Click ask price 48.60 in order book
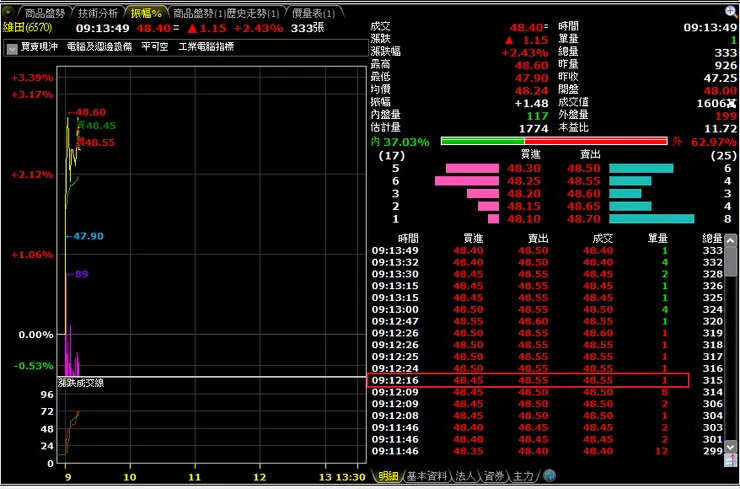 tap(584, 194)
